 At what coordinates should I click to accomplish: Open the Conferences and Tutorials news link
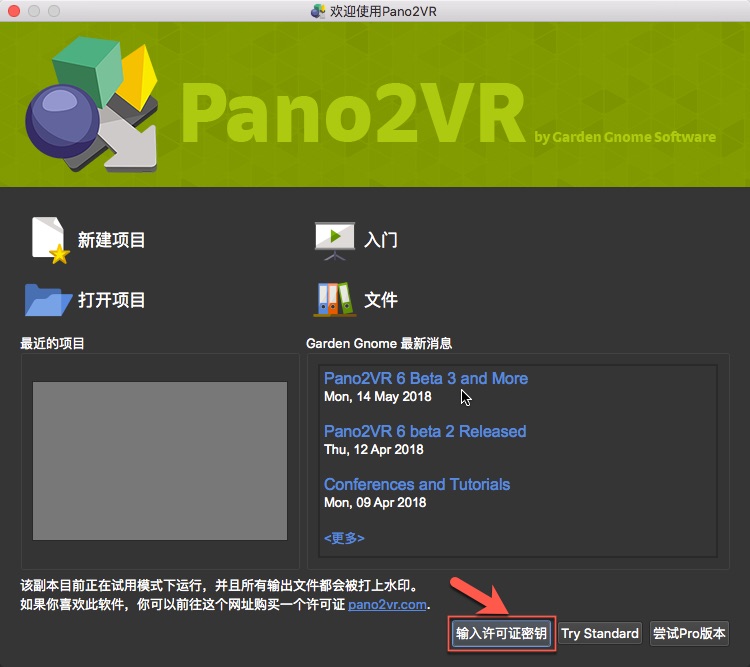(416, 485)
